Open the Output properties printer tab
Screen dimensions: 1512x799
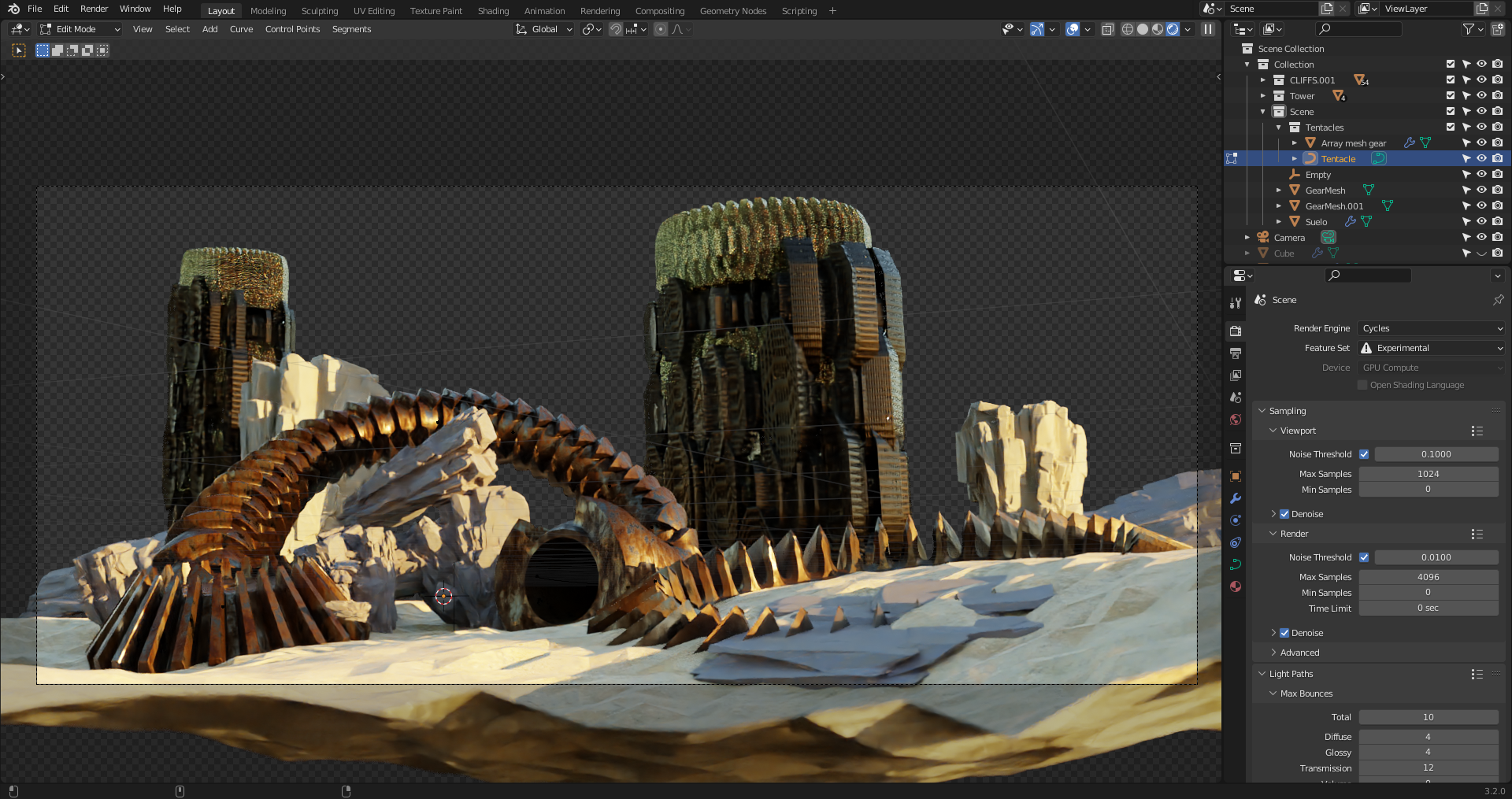click(1235, 353)
